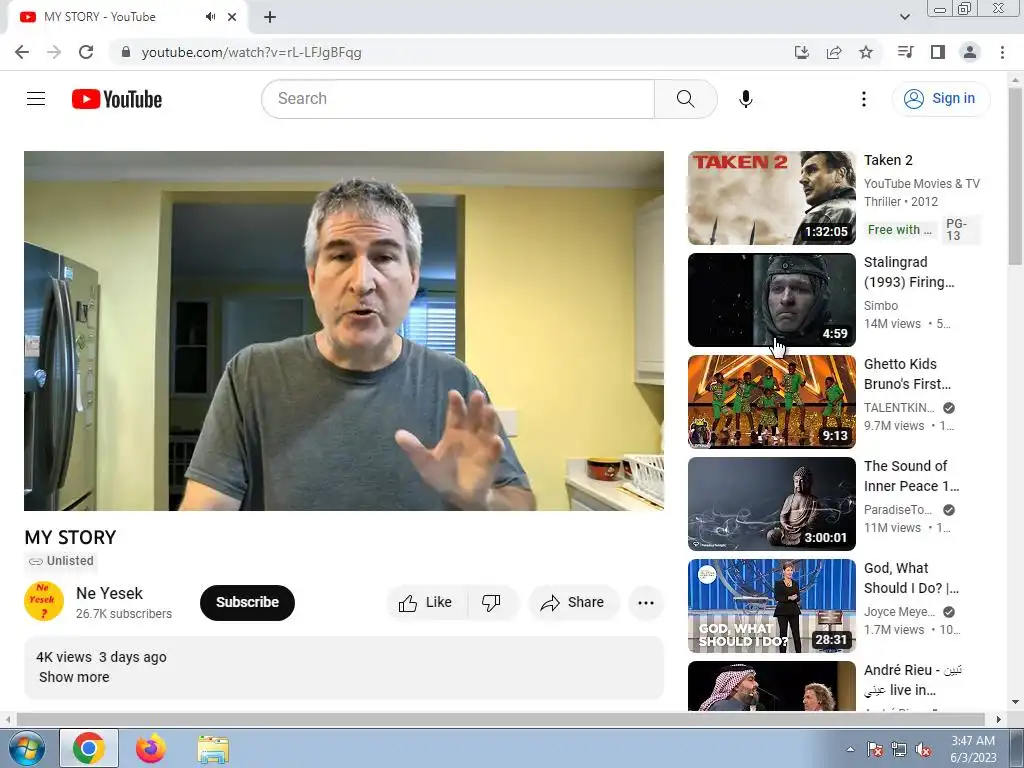The width and height of the screenshot is (1024, 768).
Task: Close the MY STORY tab
Action: coord(232,17)
